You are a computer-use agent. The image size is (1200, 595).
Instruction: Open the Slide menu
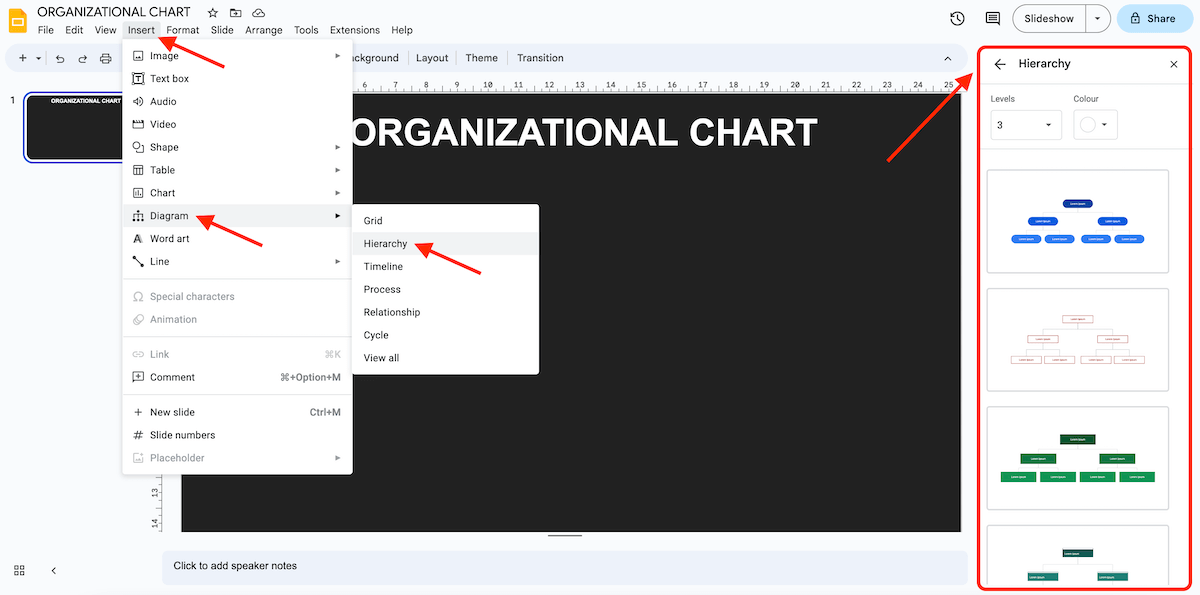(x=222, y=30)
